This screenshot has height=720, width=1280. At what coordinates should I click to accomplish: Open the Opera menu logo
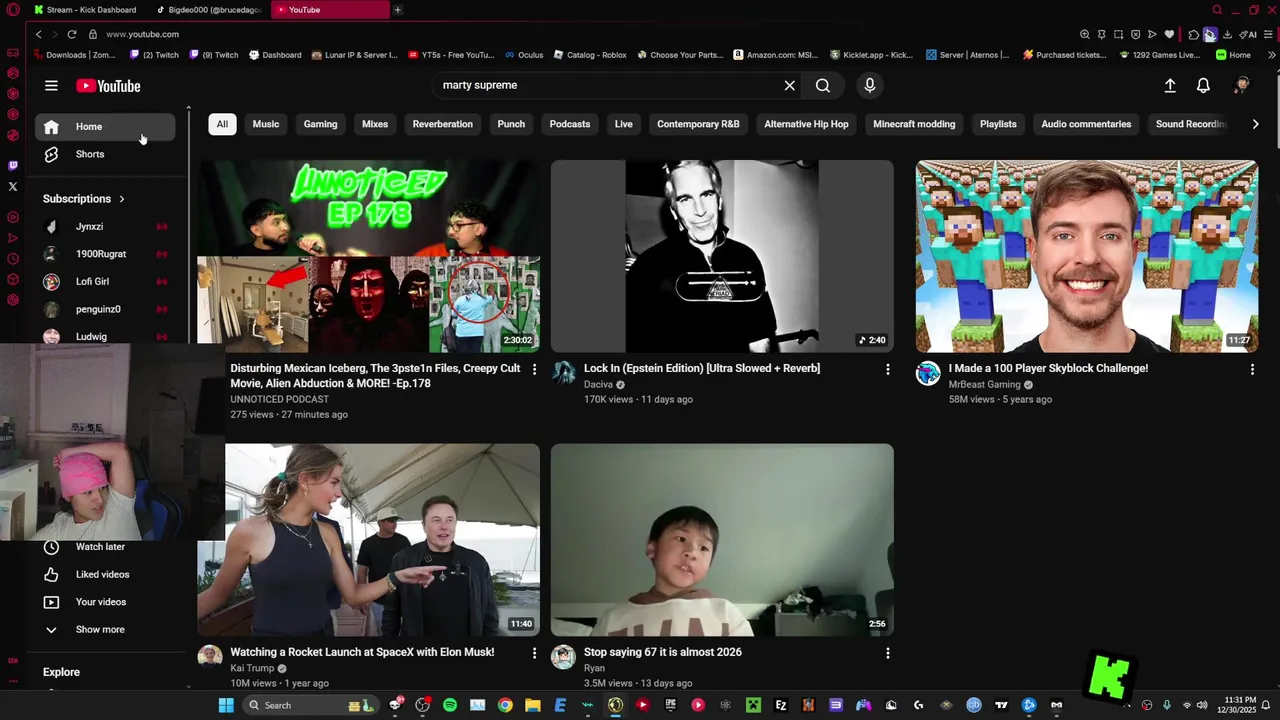coord(13,10)
